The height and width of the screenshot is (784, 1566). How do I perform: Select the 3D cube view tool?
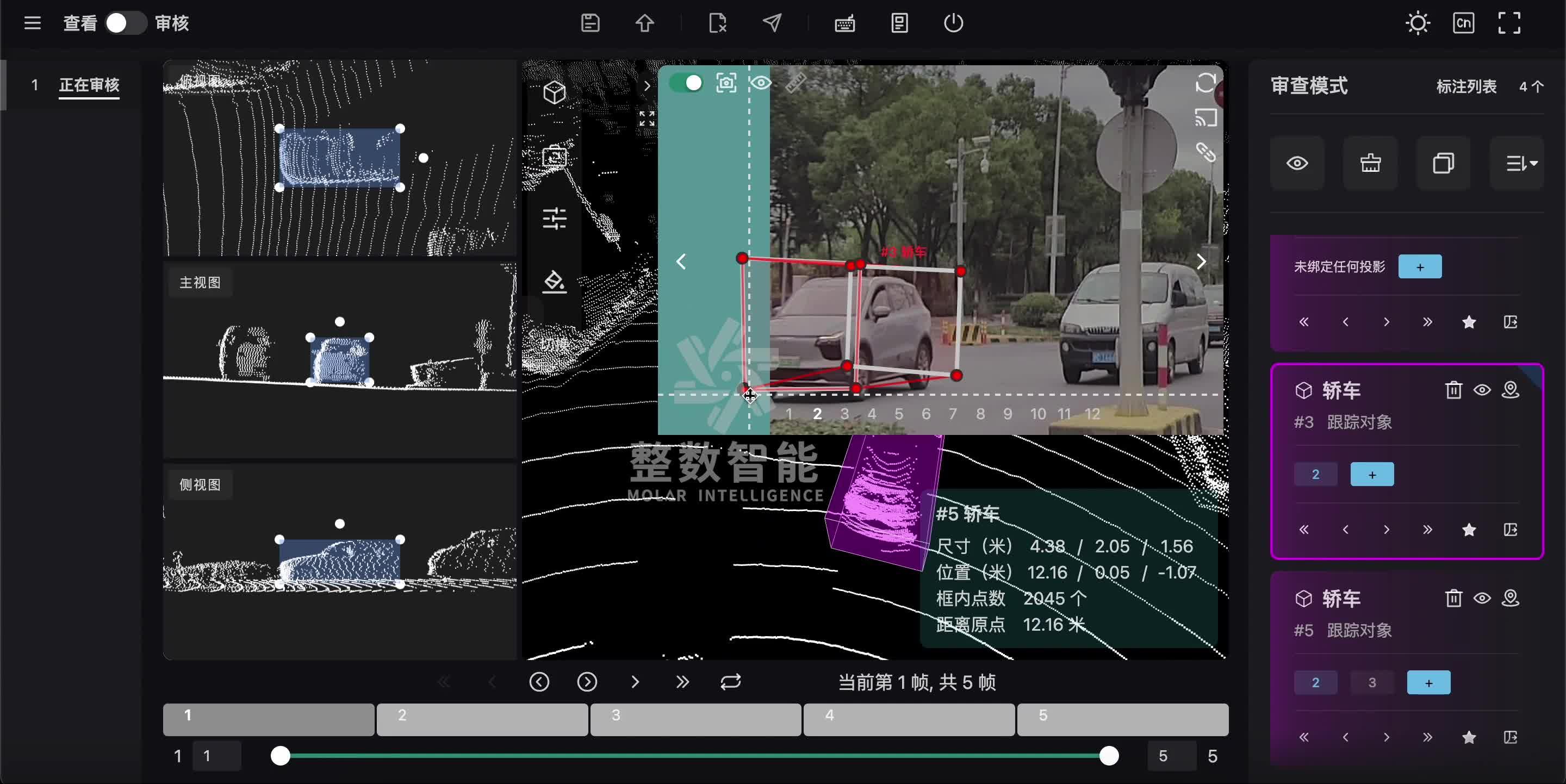(x=554, y=92)
